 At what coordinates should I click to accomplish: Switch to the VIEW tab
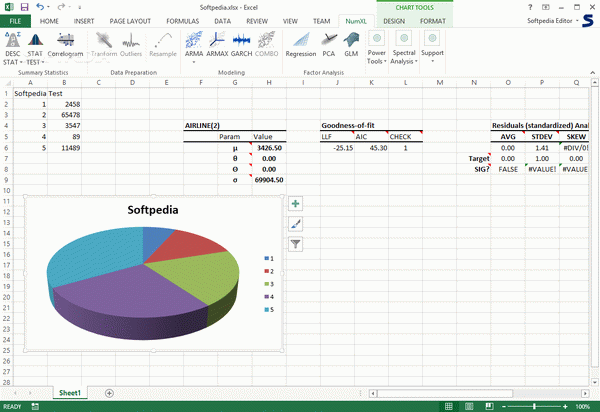tap(290, 21)
